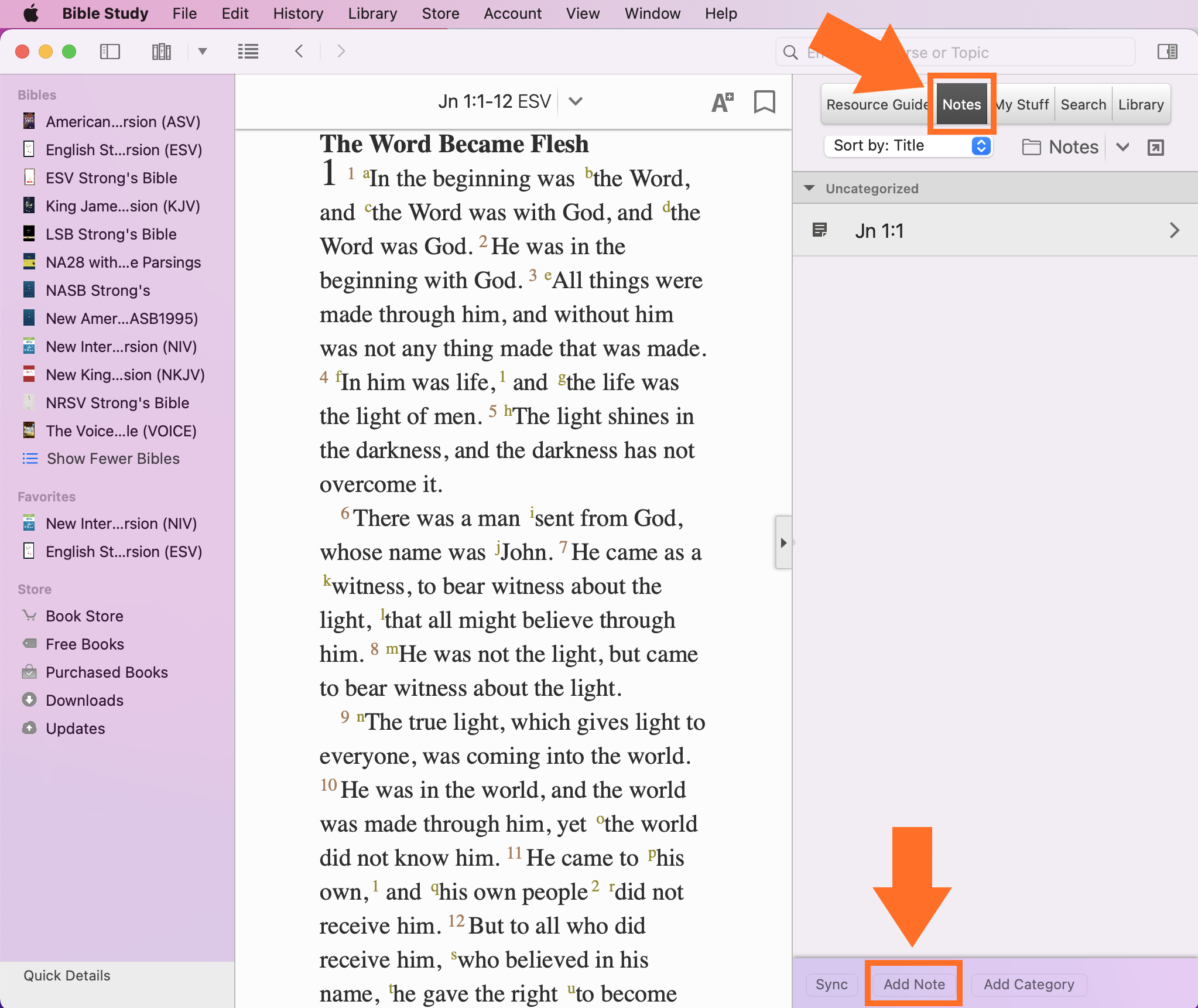The width and height of the screenshot is (1198, 1008).
Task: Open the History menu
Action: 298,13
